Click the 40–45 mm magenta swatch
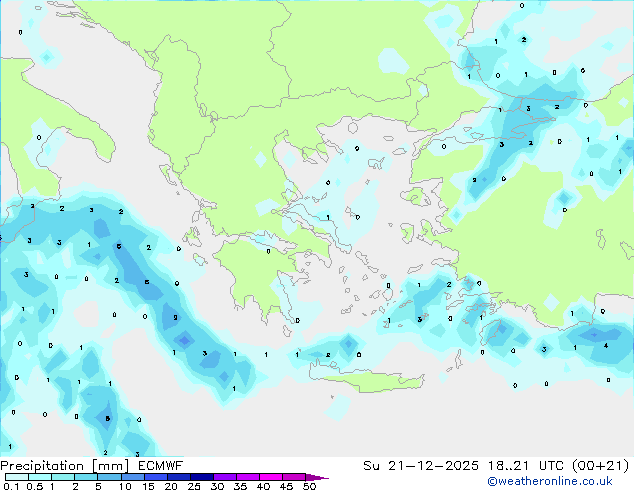Screen dimensions: 634x490 click(271, 477)
